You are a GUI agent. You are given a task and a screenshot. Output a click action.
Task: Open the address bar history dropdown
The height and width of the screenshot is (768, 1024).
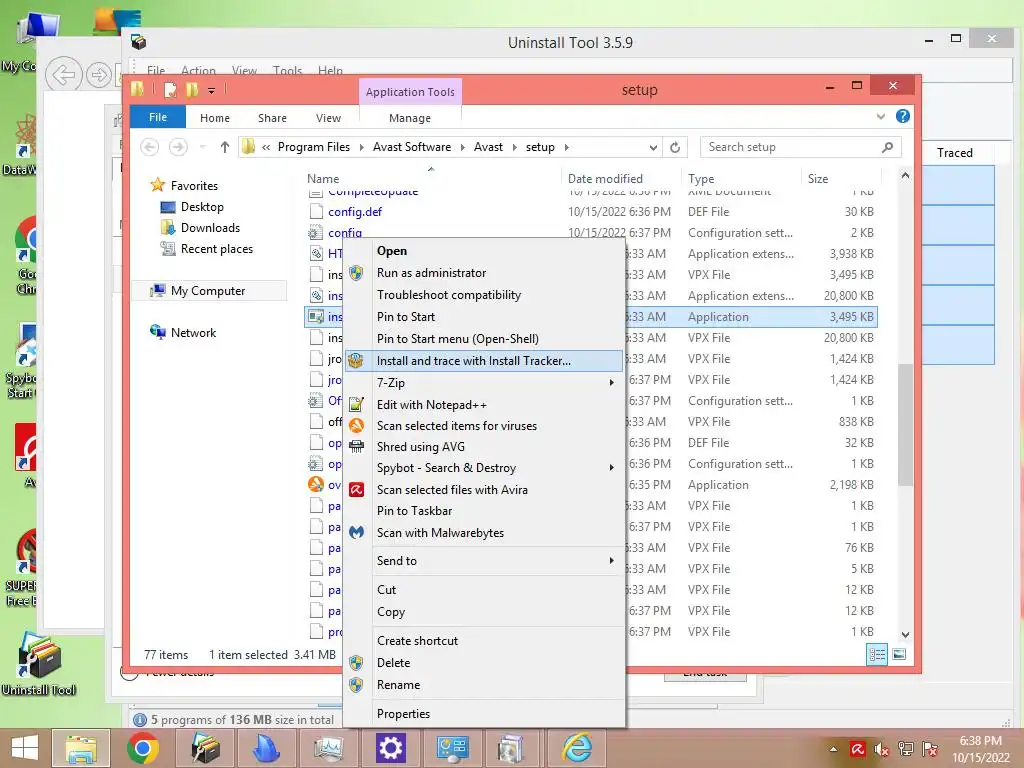pyautogui.click(x=653, y=148)
